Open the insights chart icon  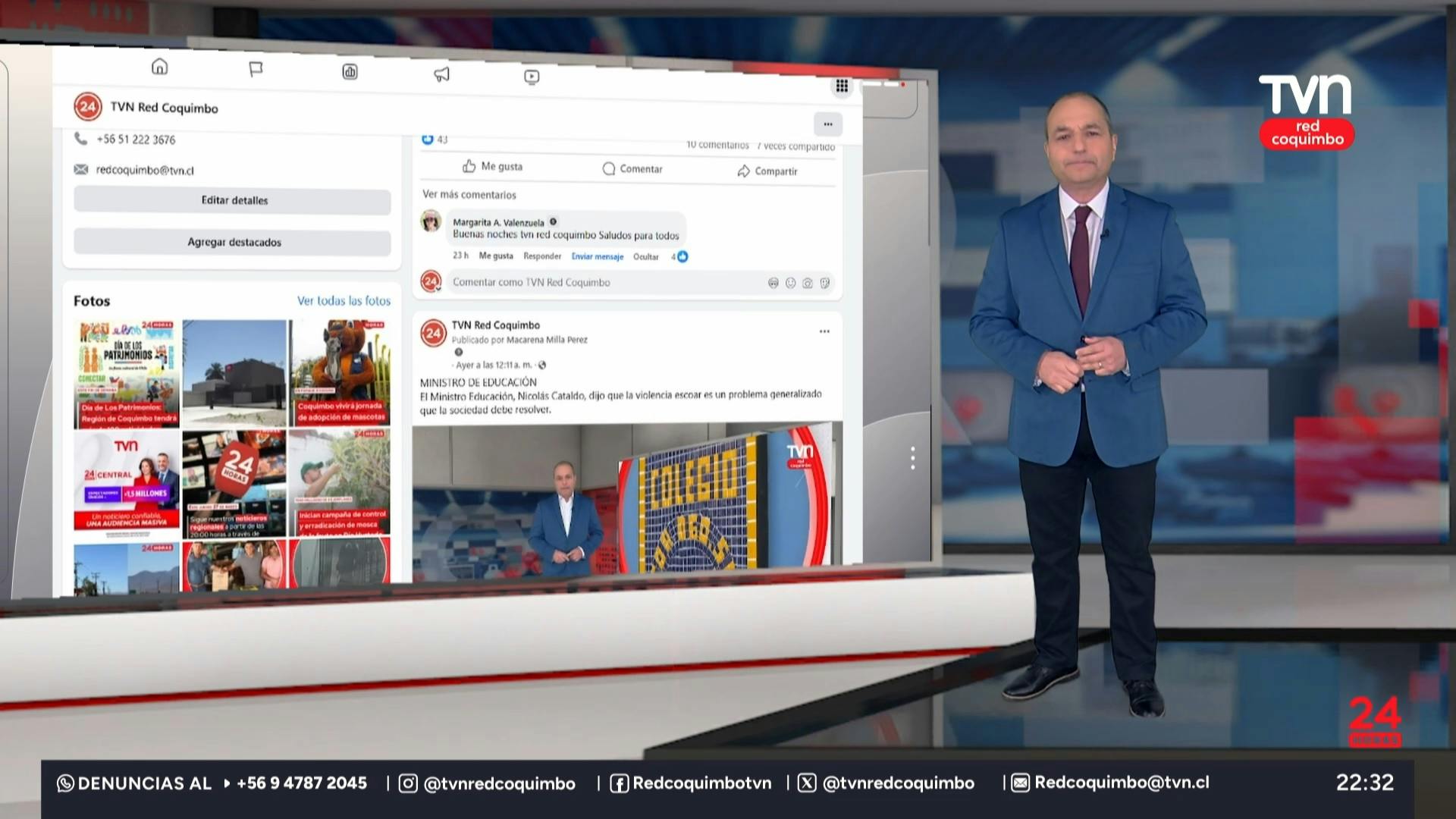[x=350, y=72]
